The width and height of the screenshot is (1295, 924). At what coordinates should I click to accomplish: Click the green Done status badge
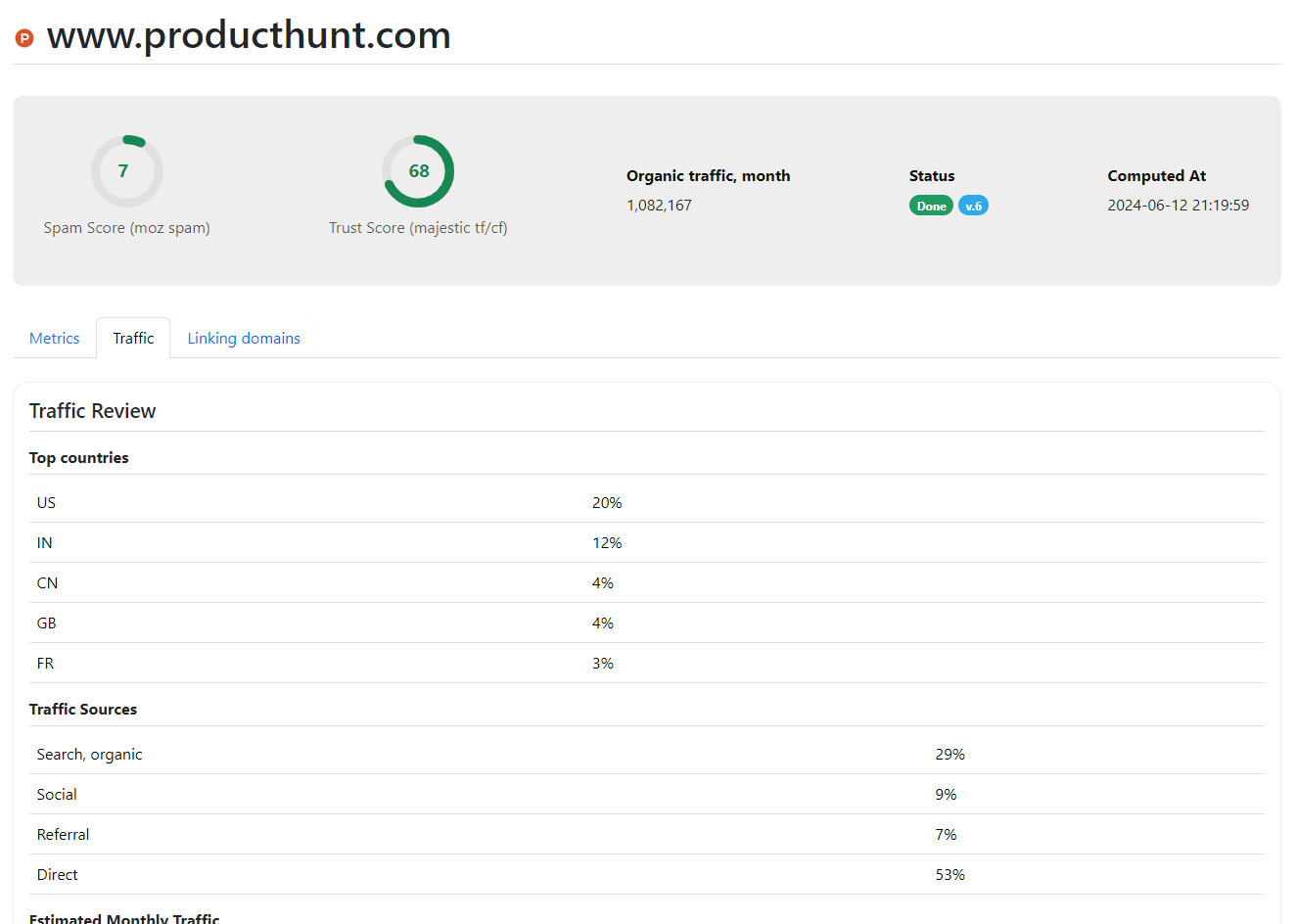coord(931,206)
